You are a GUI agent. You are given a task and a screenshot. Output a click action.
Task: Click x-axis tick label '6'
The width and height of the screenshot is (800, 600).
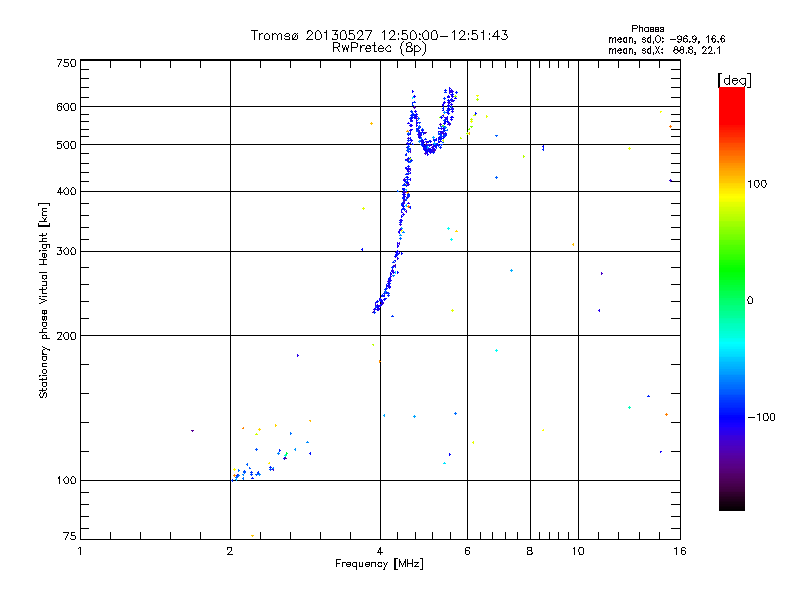467,551
